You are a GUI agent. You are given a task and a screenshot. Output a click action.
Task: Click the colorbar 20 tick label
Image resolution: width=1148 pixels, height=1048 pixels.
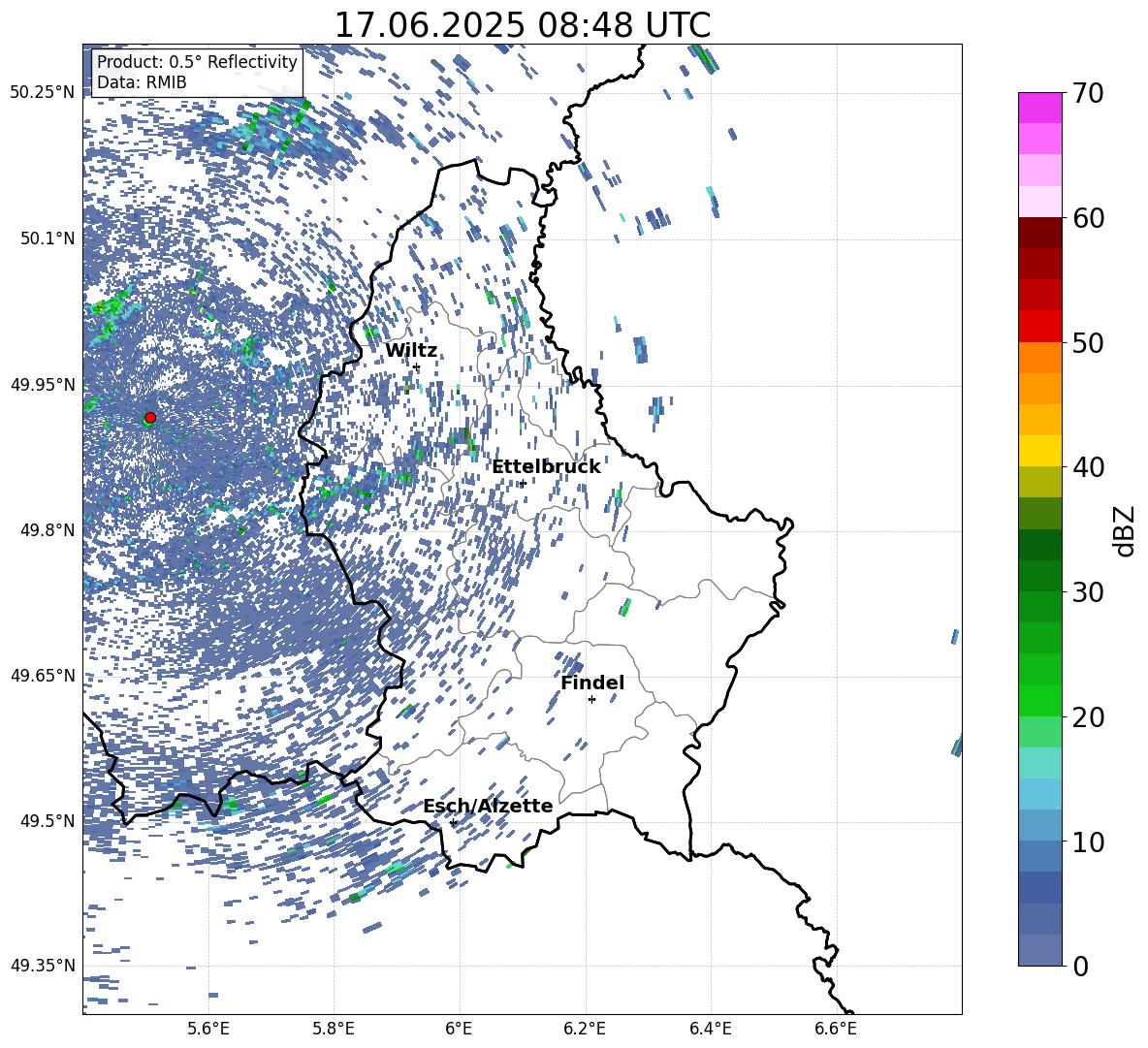pos(1088,716)
